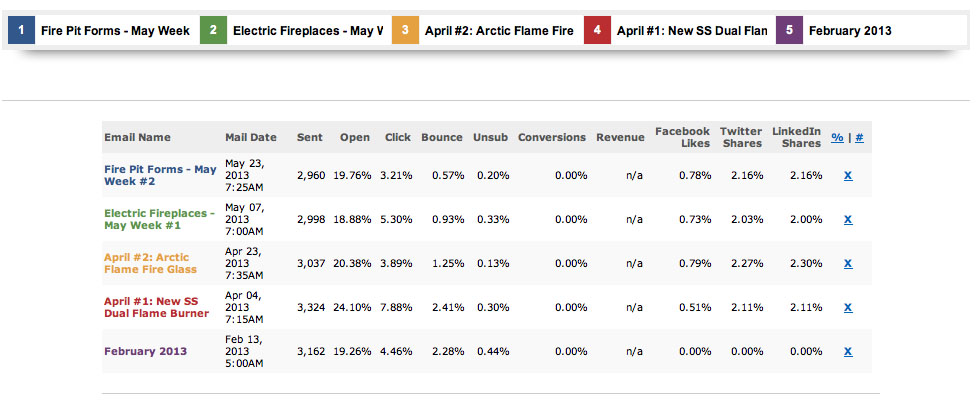Select Electric Fireplaces - May tab
980x406 pixels.
[307, 30]
